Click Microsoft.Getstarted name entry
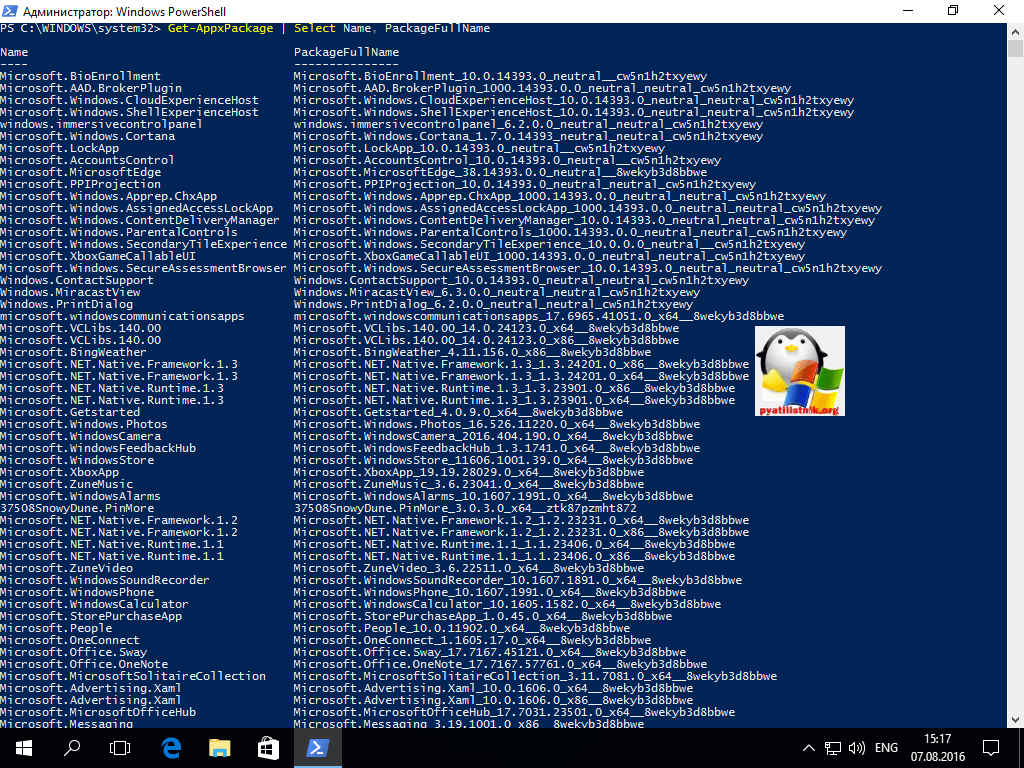The height and width of the screenshot is (768, 1024). (70, 412)
